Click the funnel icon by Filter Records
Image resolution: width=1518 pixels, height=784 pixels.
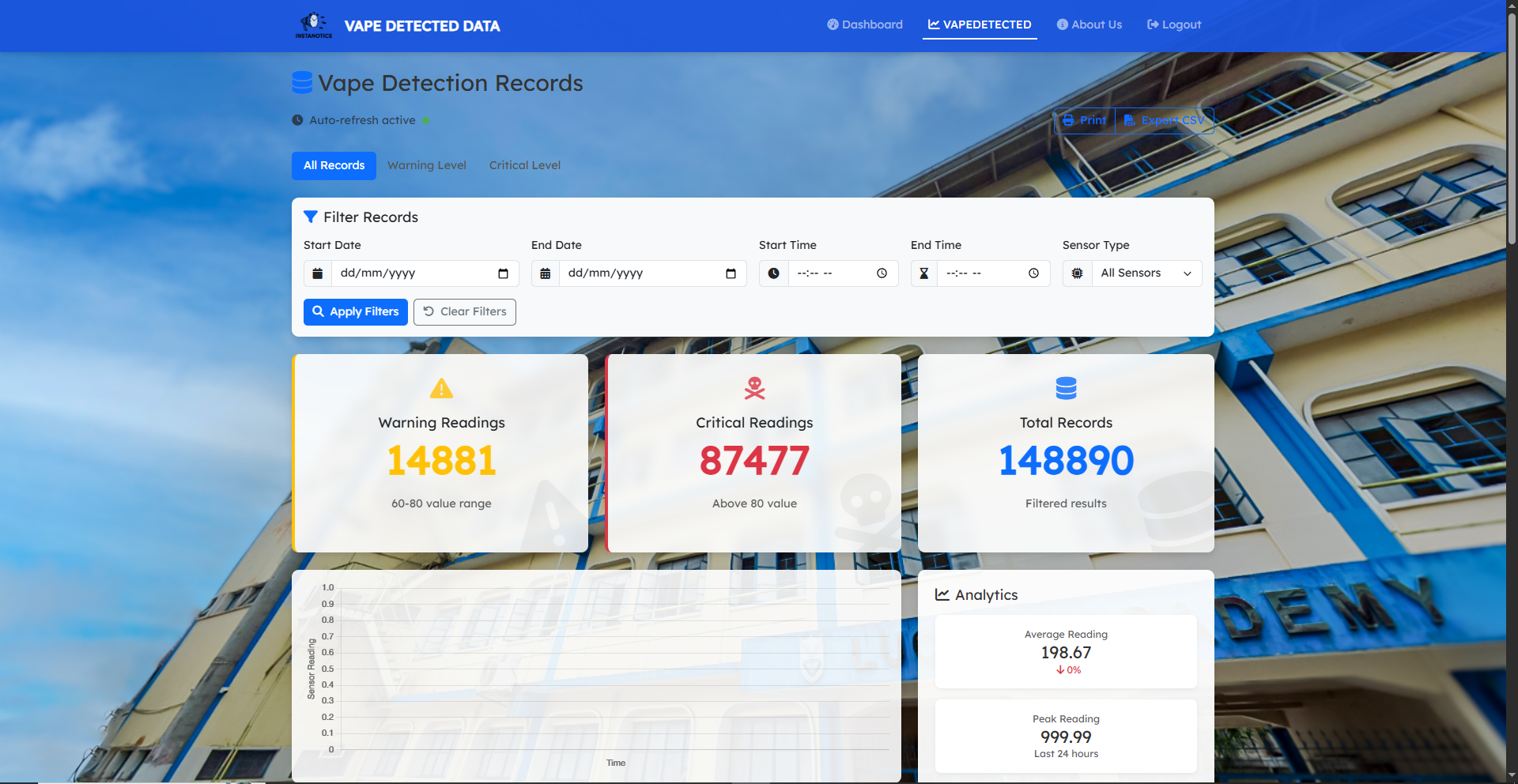(x=311, y=217)
